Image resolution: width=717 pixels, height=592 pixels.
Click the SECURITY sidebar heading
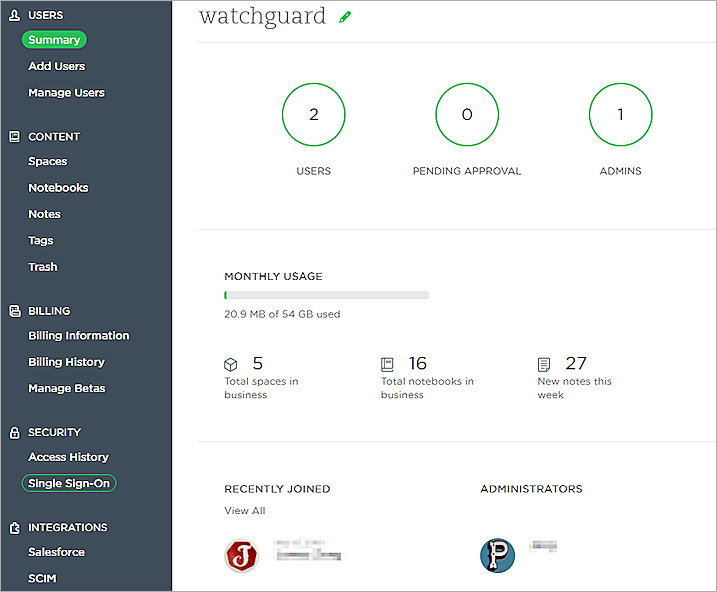point(54,432)
